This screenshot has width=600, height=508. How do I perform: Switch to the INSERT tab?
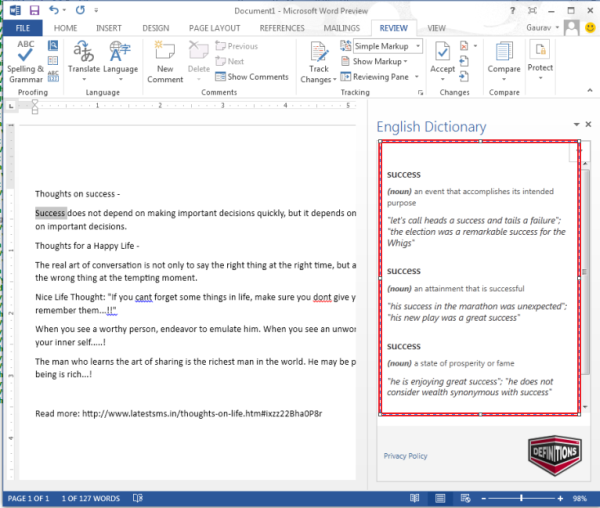coord(109,28)
